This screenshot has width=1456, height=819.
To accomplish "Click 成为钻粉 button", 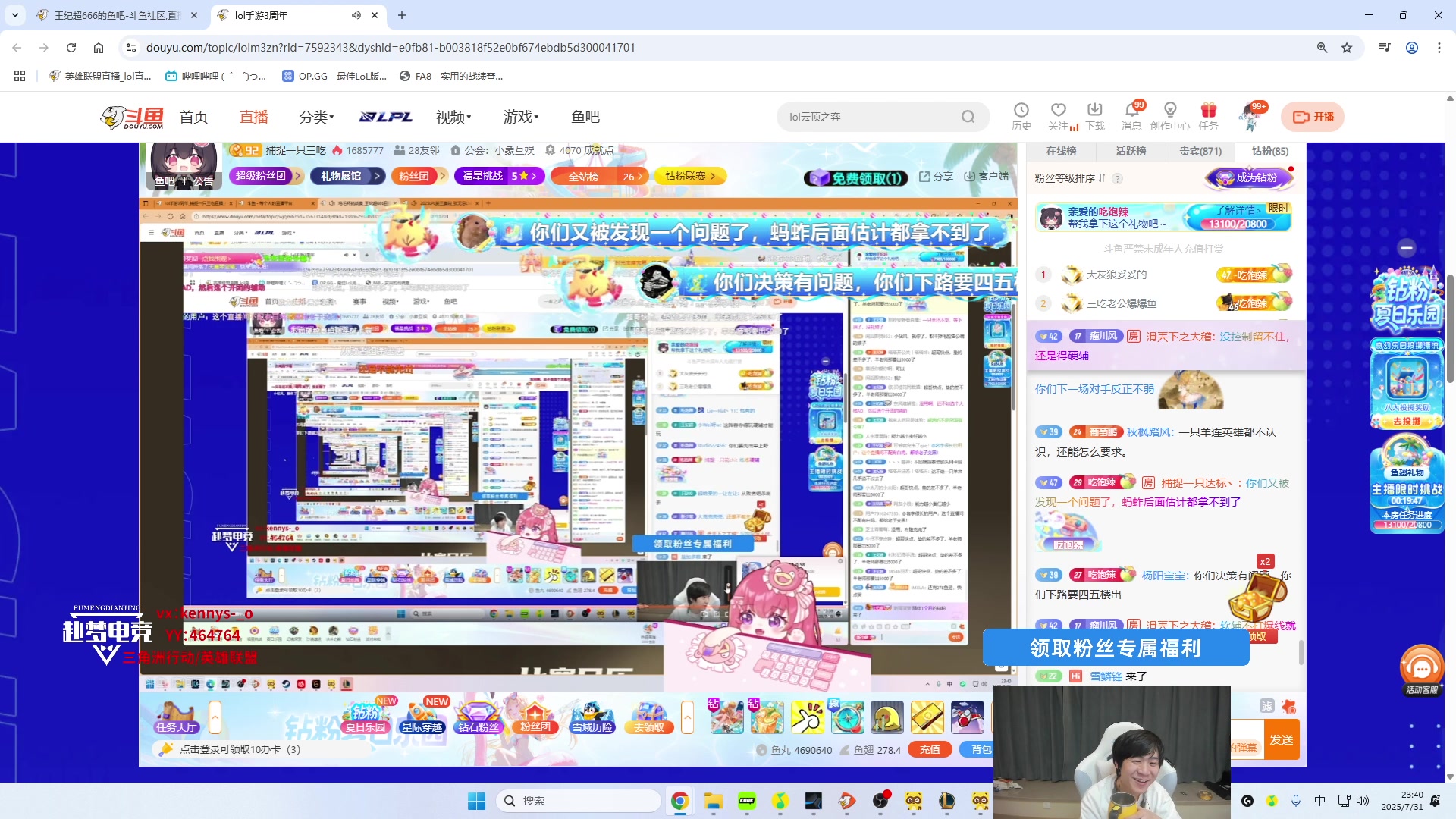I will click(x=1249, y=178).
